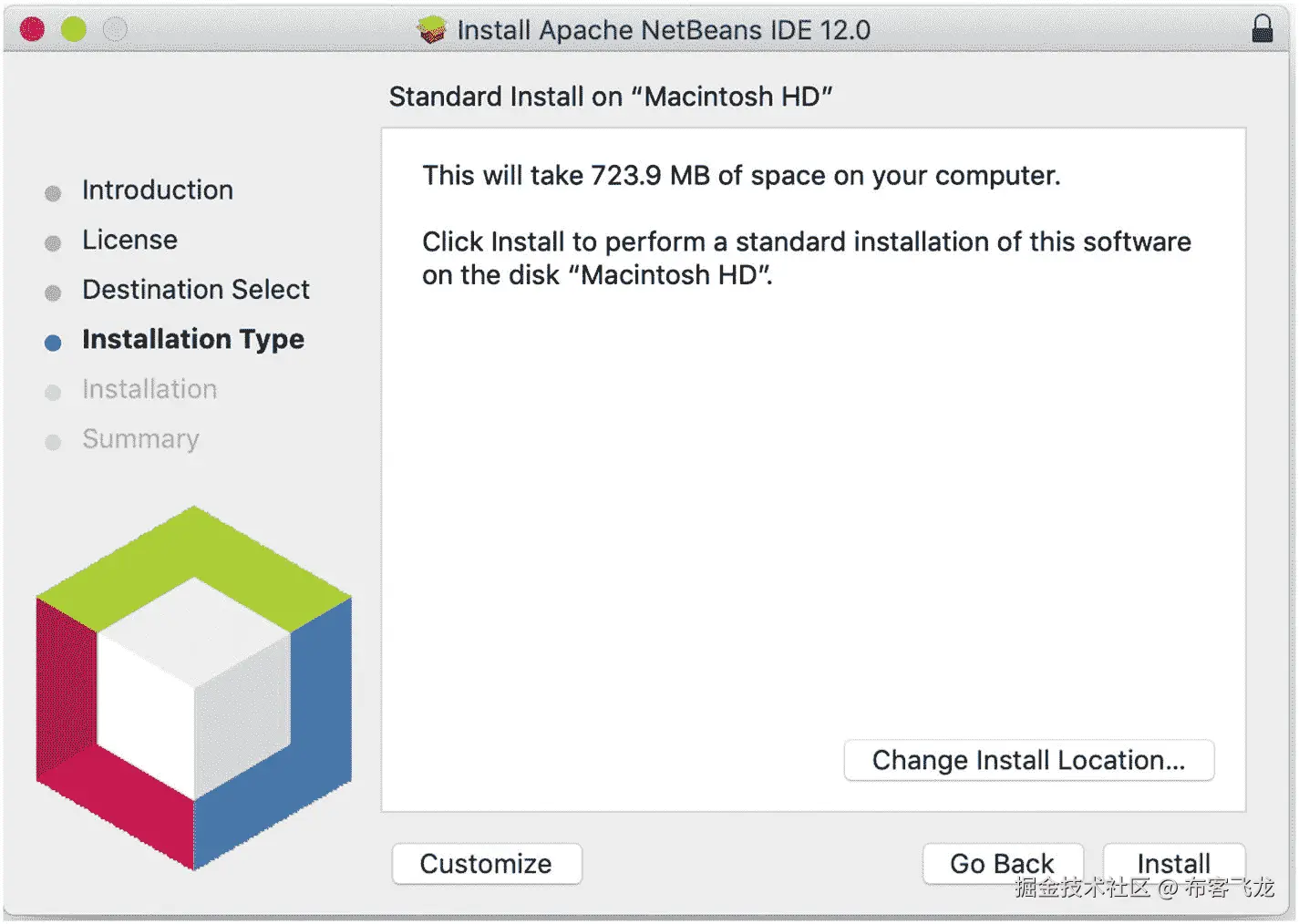The height and width of the screenshot is (924, 1299).
Task: Click the blue Installation Type bullet
Action: (x=53, y=343)
